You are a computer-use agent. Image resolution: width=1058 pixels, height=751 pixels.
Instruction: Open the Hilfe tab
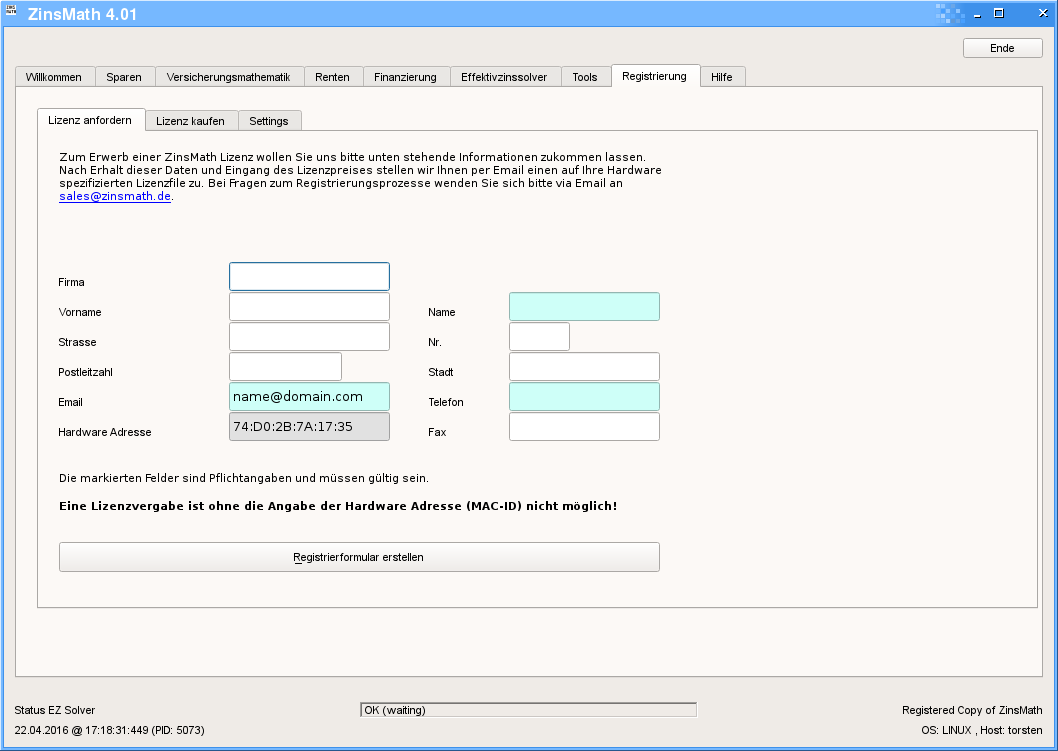721,77
